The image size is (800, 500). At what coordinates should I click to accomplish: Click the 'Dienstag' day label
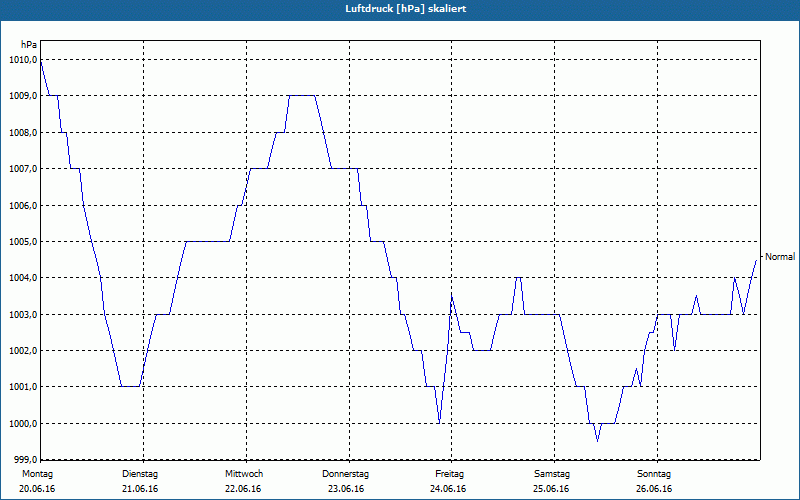pos(140,474)
